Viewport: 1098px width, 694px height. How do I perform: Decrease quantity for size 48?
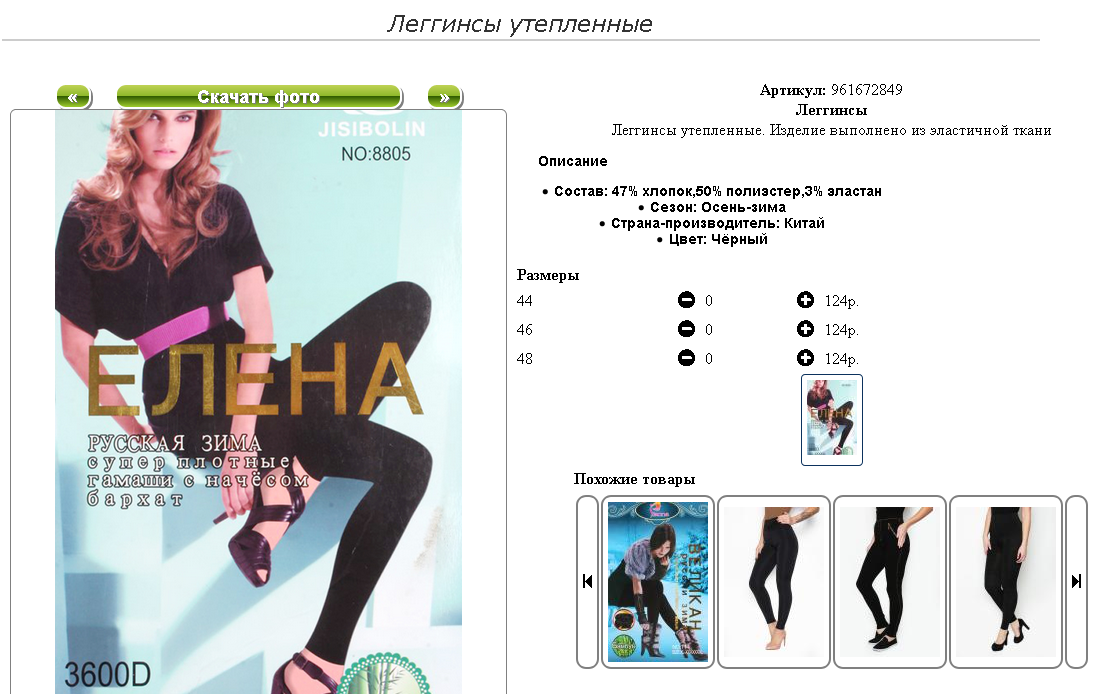pos(686,358)
